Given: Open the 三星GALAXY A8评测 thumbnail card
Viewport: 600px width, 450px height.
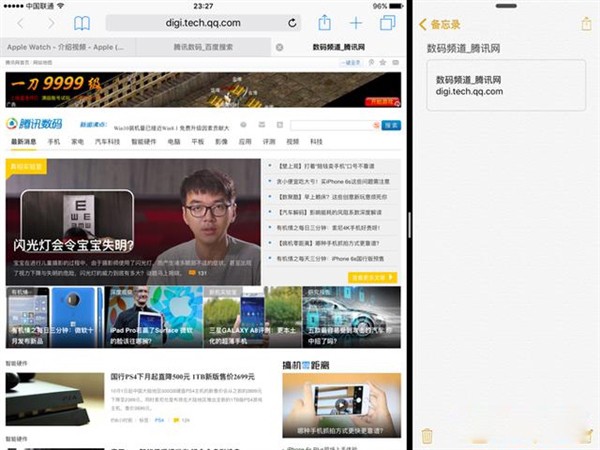Looking at the screenshot, I should 253,317.
